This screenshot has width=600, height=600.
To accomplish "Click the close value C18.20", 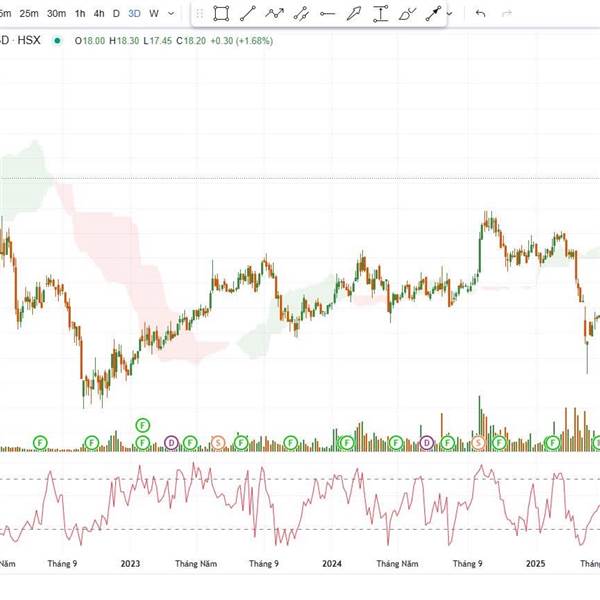I will [x=191, y=41].
